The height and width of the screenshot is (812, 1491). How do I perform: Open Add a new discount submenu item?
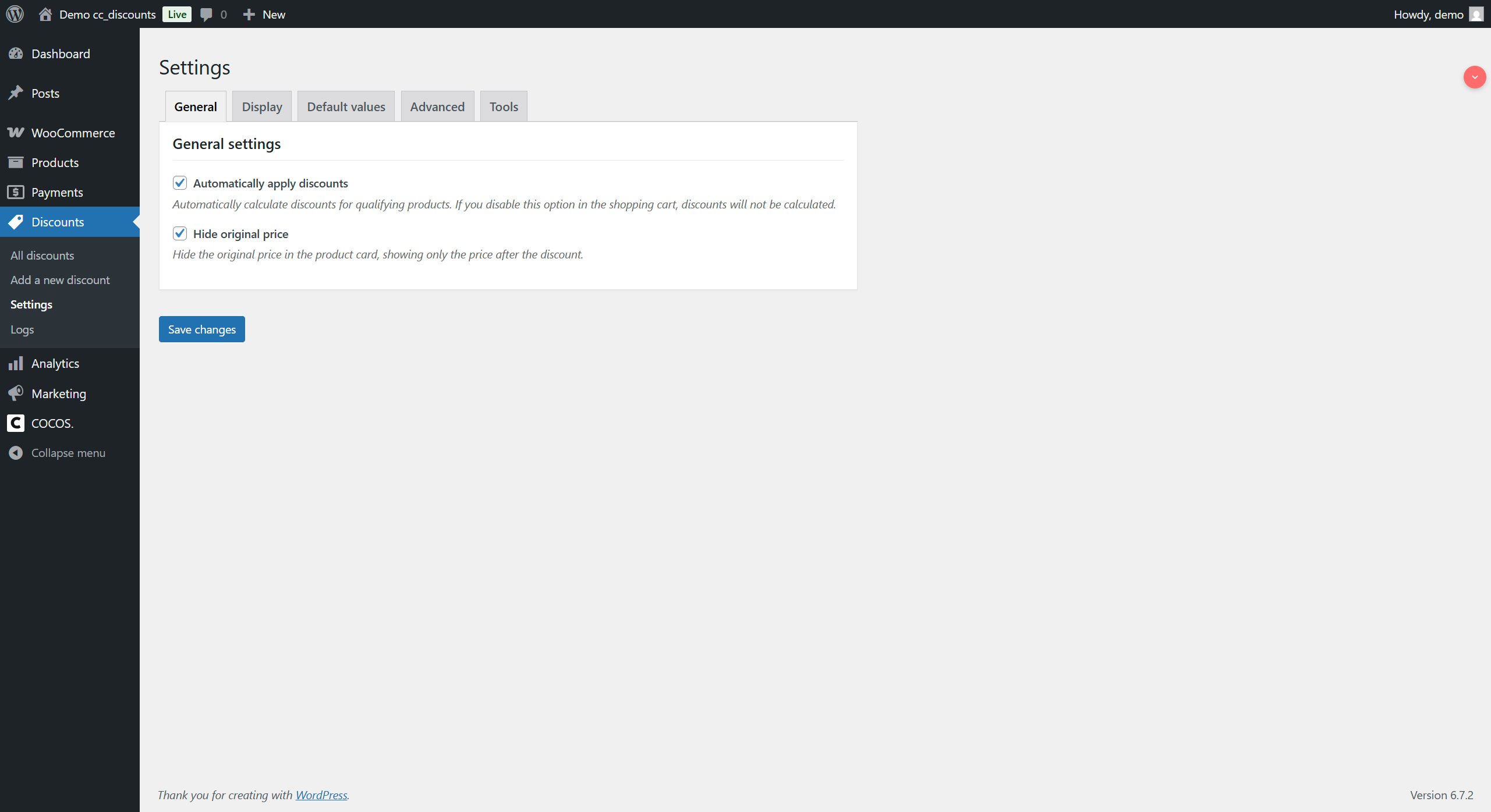[x=60, y=280]
